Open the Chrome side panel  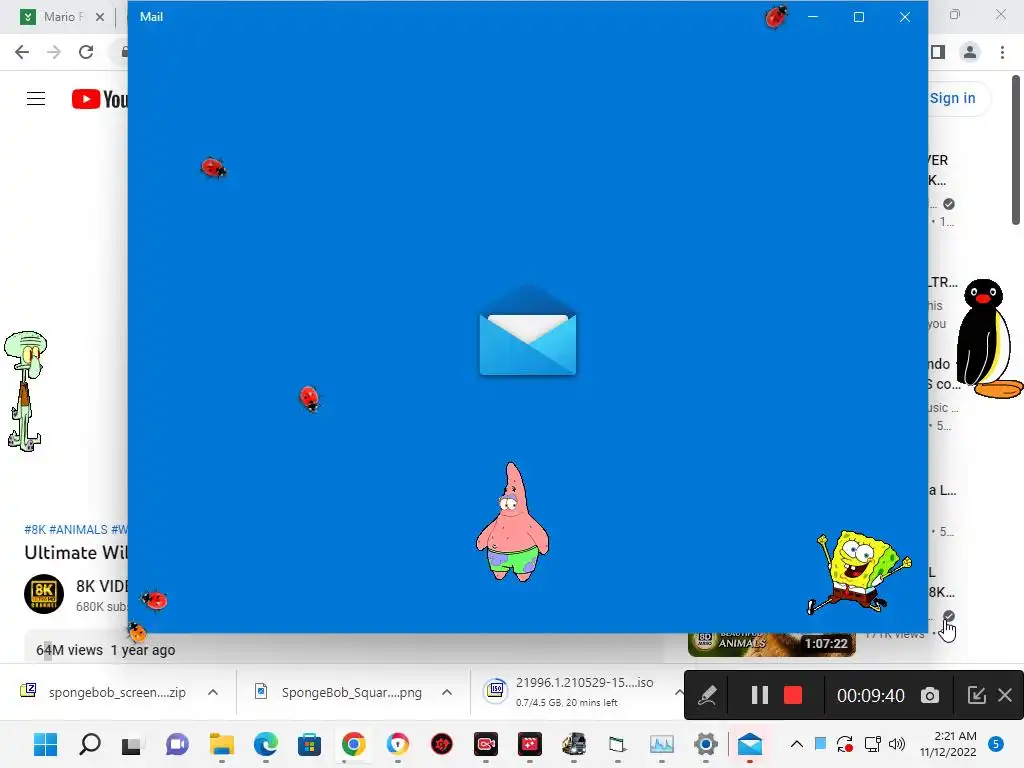(938, 52)
